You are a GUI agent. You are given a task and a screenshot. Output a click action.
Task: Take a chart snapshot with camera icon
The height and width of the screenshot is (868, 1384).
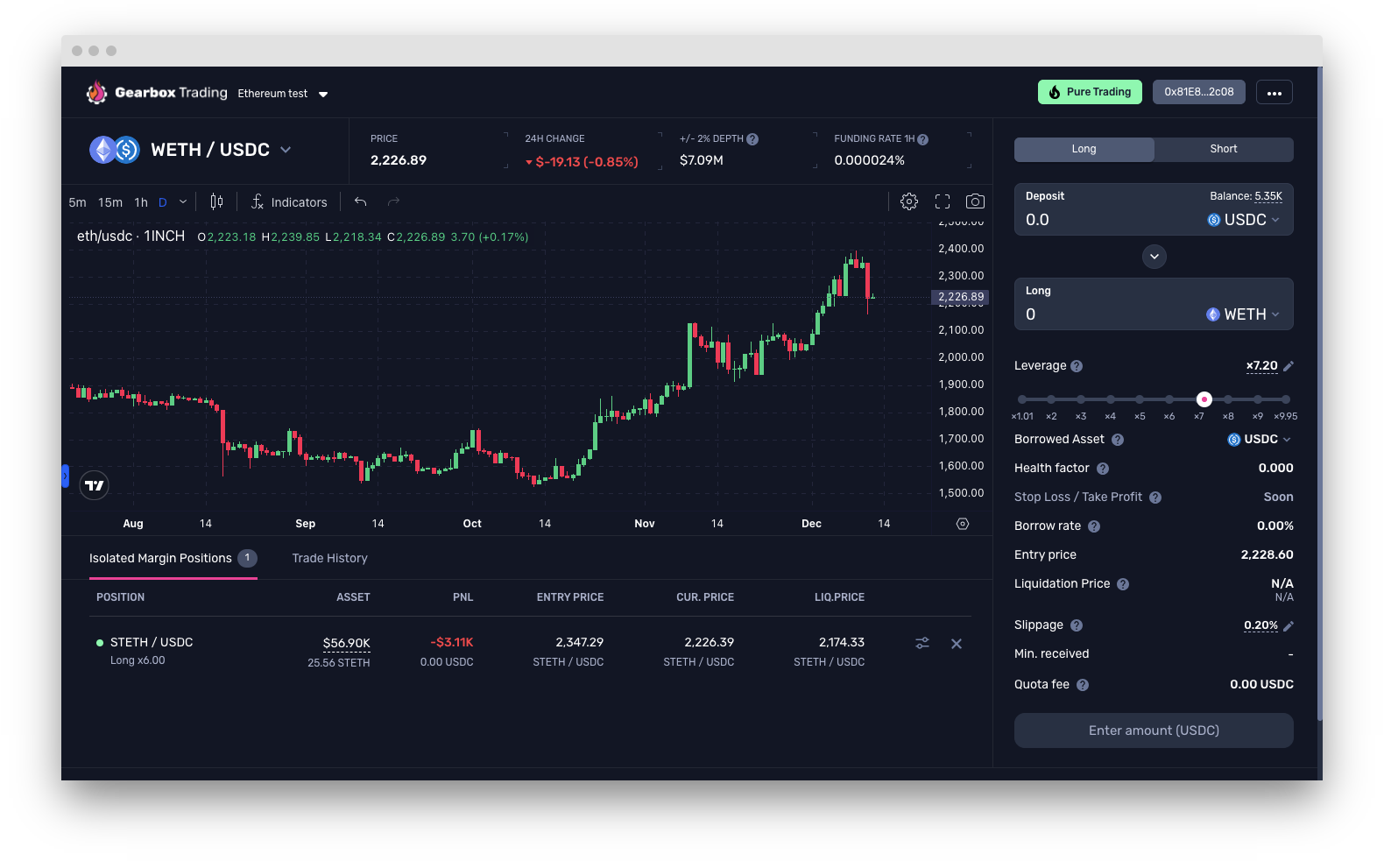tap(975, 201)
